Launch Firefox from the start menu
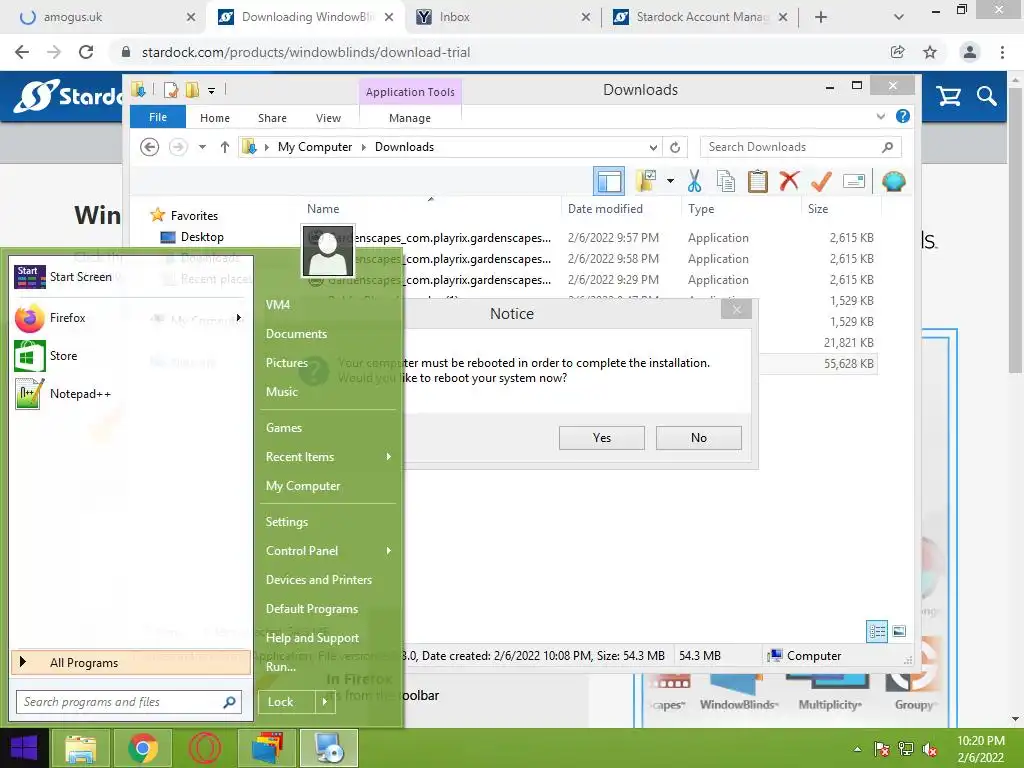The width and height of the screenshot is (1024, 768). [129, 318]
